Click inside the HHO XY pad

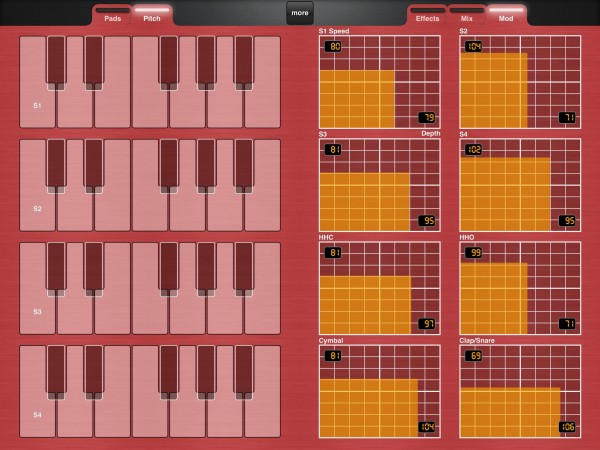(520, 288)
